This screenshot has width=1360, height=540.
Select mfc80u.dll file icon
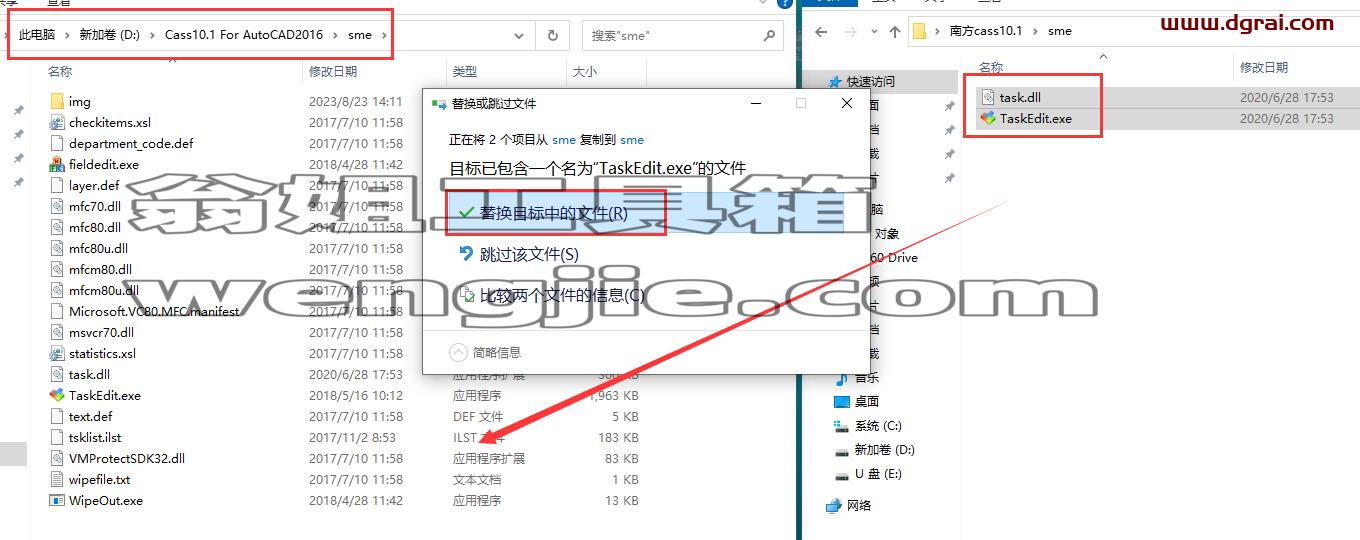click(x=57, y=248)
